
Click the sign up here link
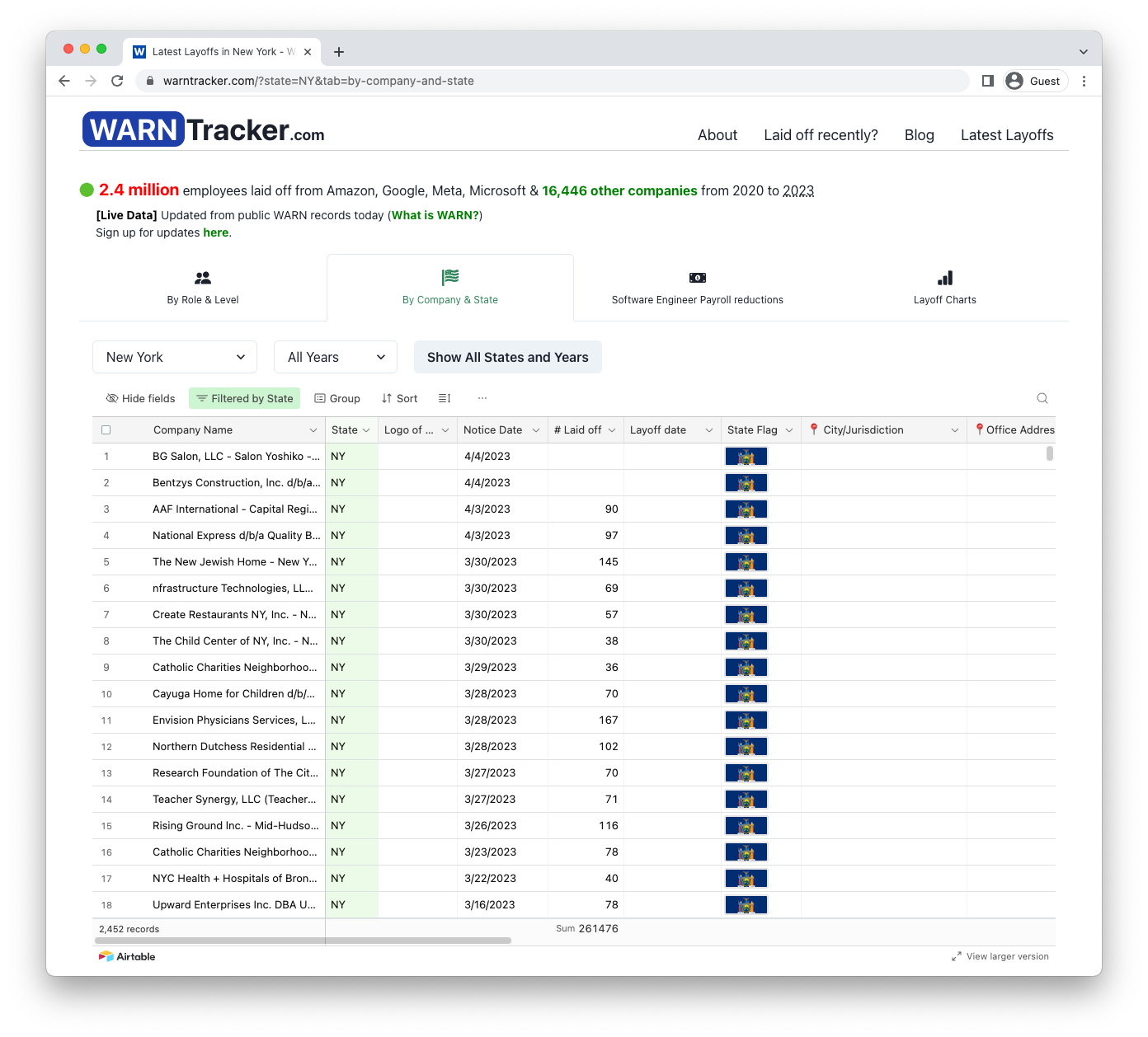pyautogui.click(x=216, y=232)
